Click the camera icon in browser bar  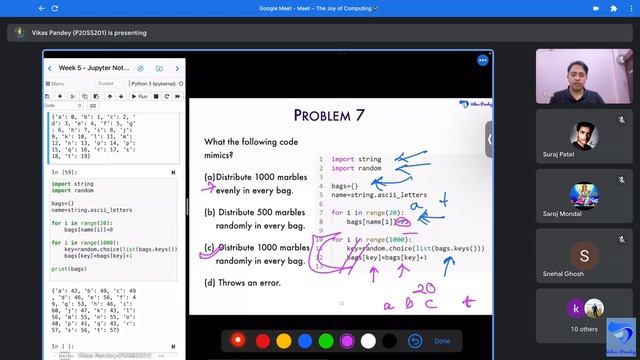click(x=596, y=8)
